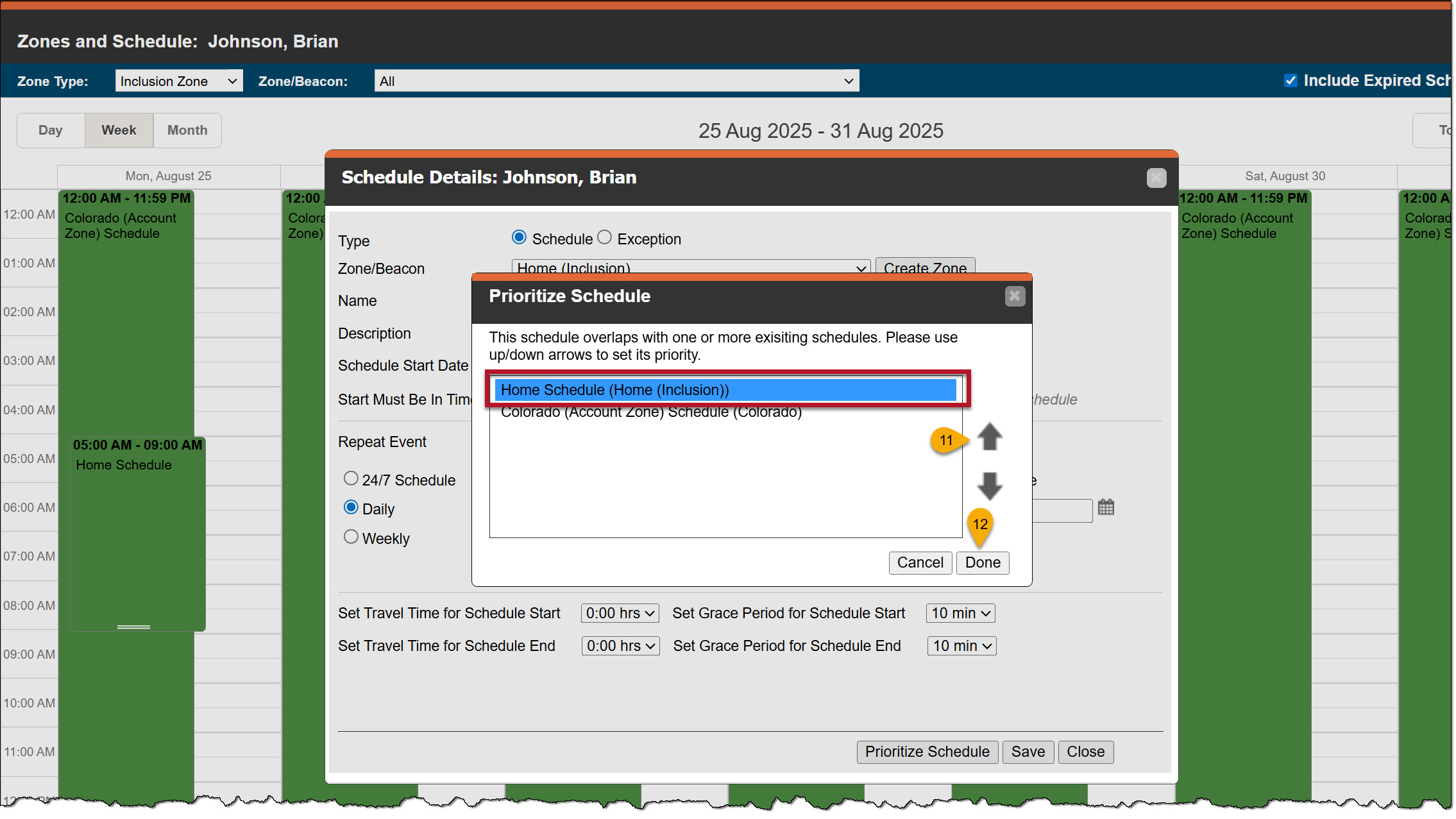The width and height of the screenshot is (1456, 819).
Task: Select the Weekly repeat option
Action: pyautogui.click(x=351, y=537)
